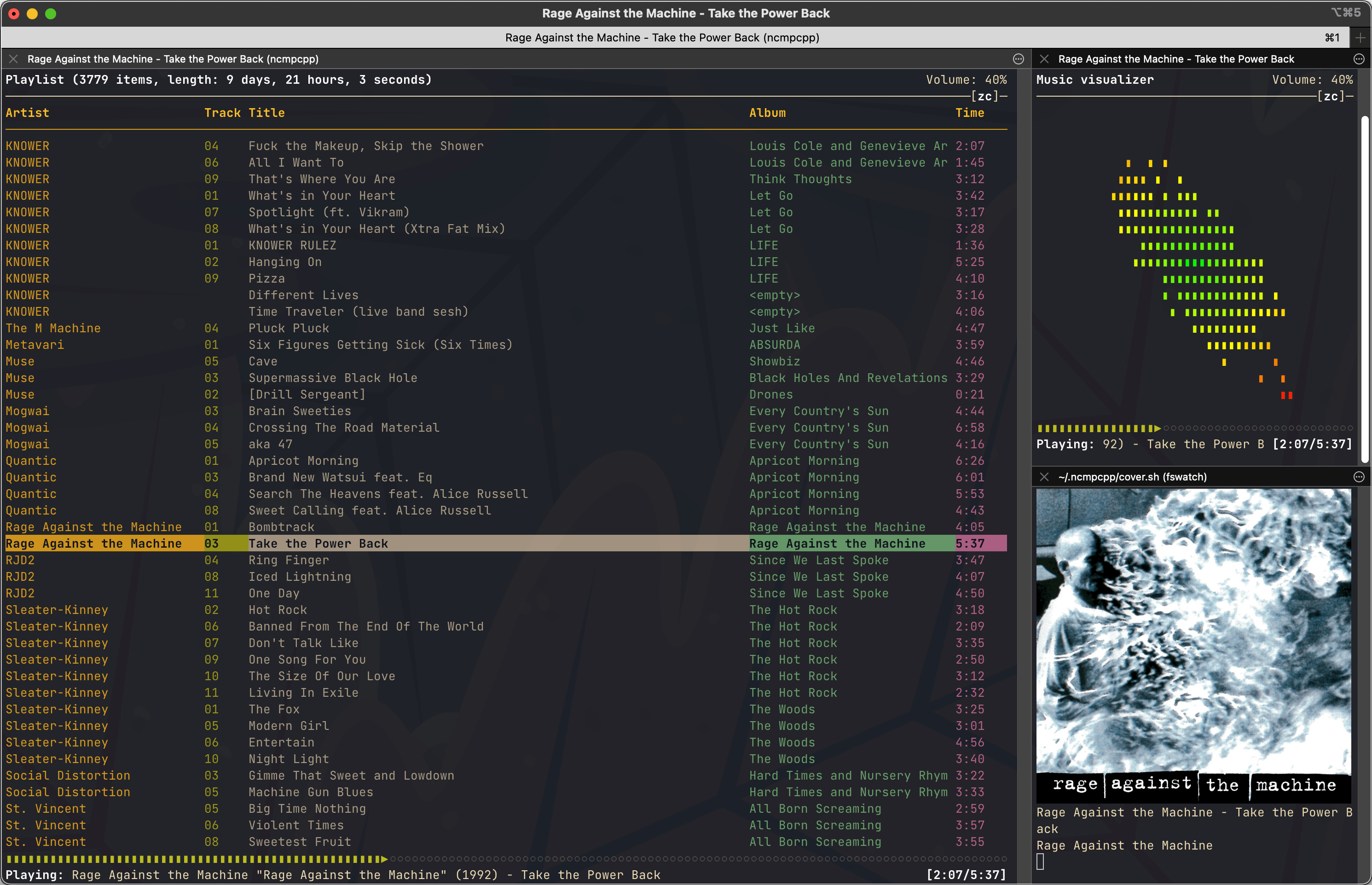This screenshot has height=885, width=1372.
Task: Select the ncmpcpp terminal tab
Action: click(662, 37)
